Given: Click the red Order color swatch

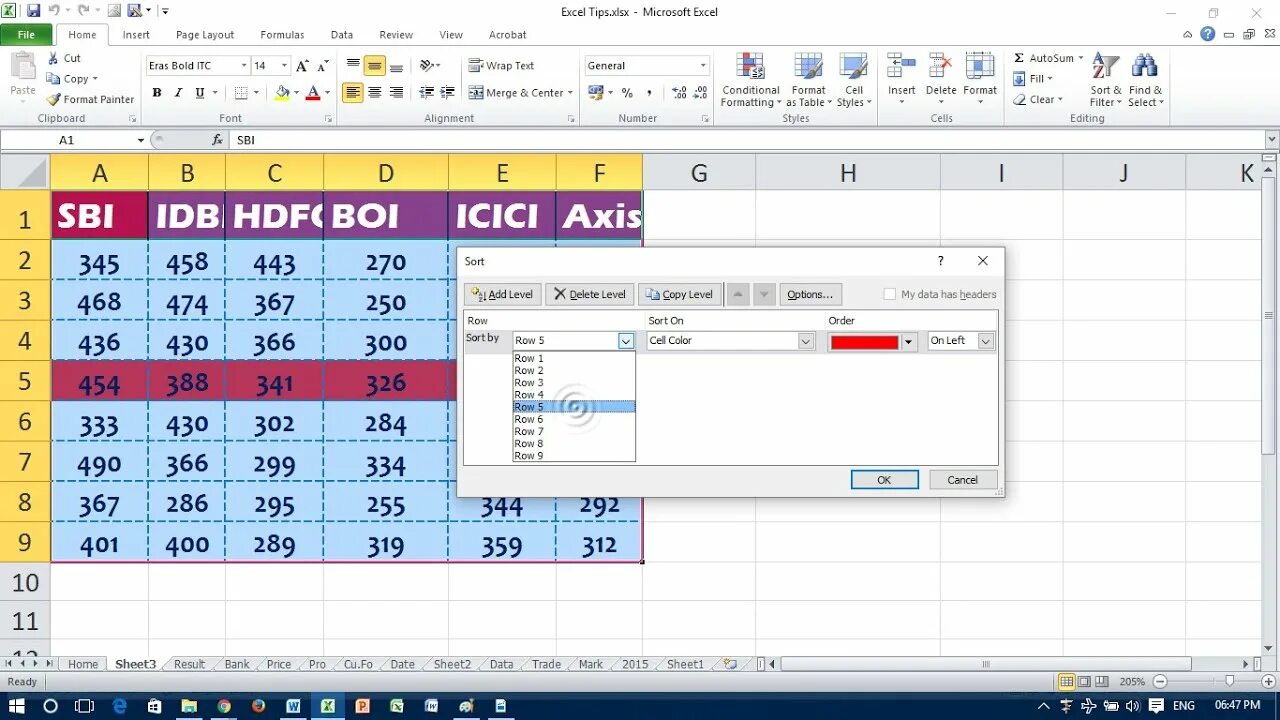Looking at the screenshot, I should (x=865, y=342).
